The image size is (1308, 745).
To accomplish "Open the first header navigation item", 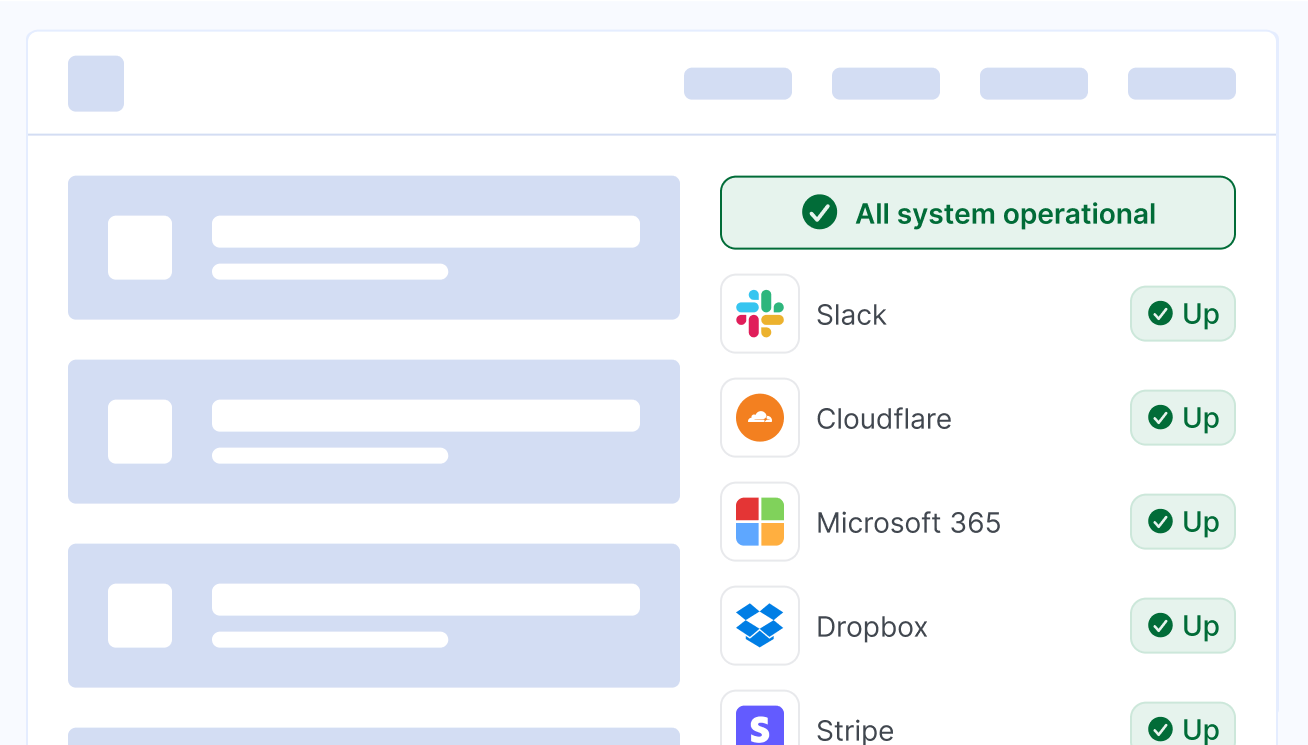I will (738, 84).
